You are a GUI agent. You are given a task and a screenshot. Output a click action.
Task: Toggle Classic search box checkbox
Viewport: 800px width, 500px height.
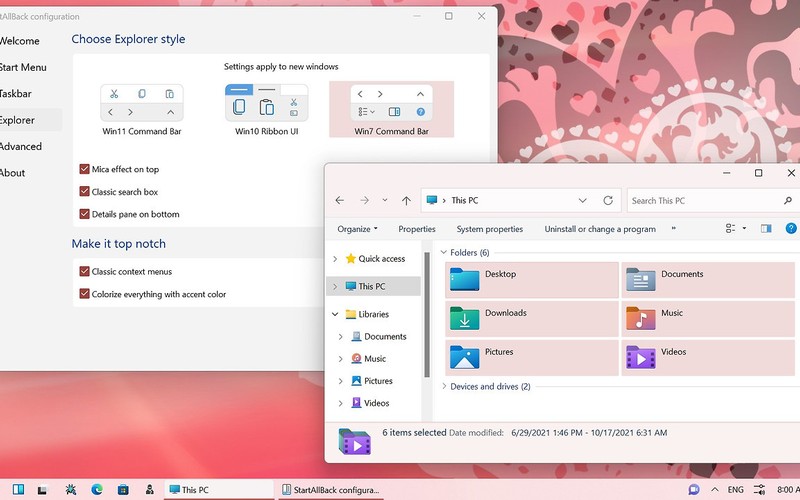85,191
